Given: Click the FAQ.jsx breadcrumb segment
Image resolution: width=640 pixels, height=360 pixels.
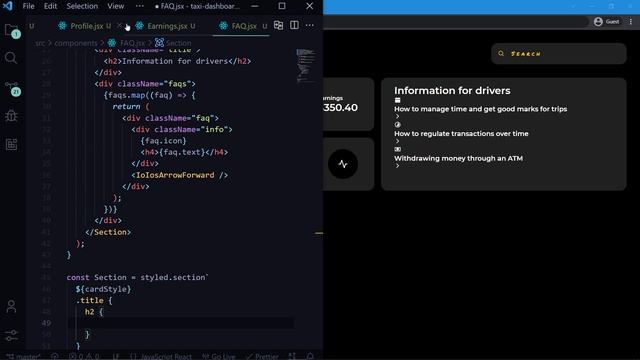Looking at the screenshot, I should [132, 43].
